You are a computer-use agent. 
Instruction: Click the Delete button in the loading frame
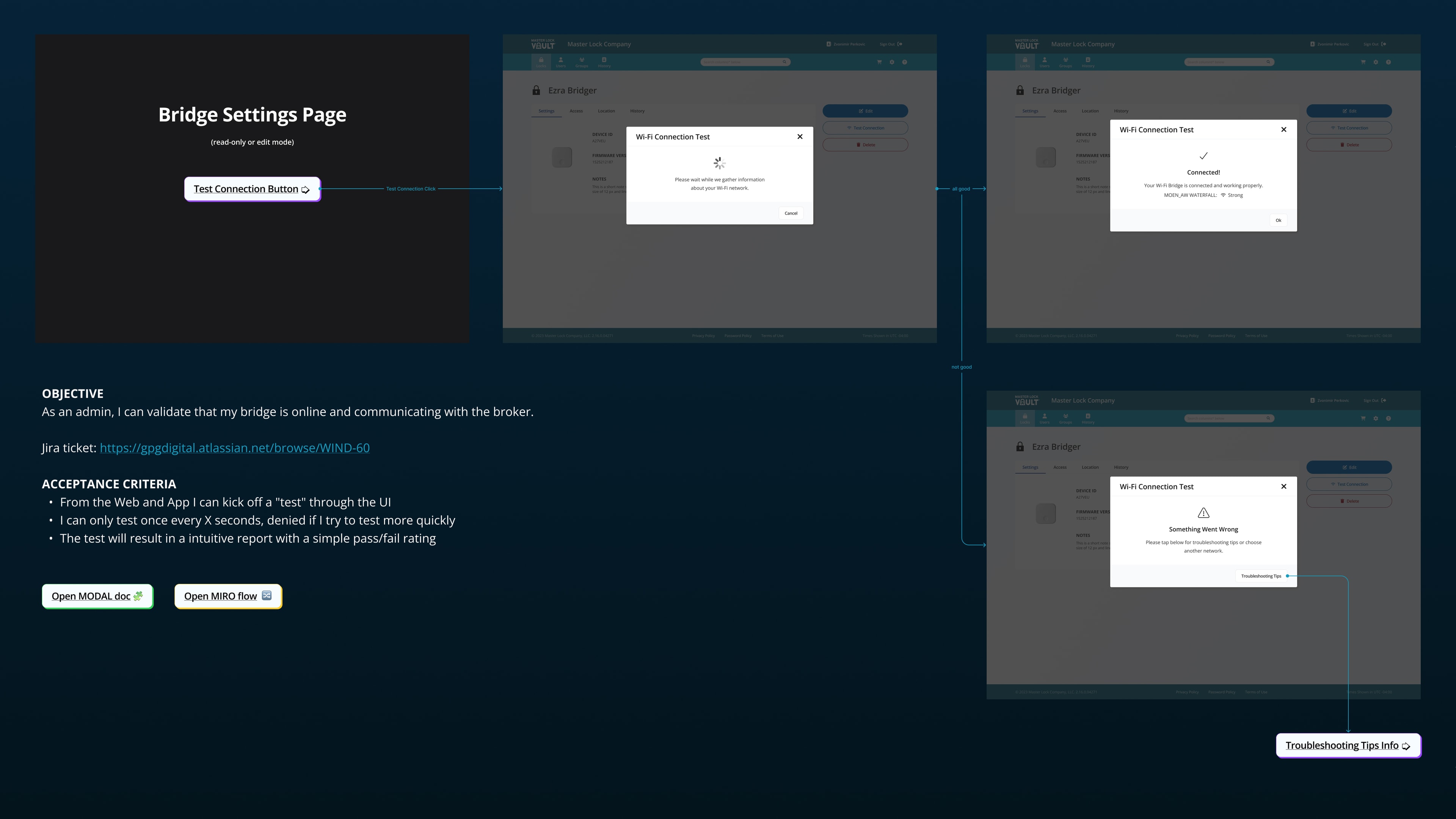[x=865, y=145]
